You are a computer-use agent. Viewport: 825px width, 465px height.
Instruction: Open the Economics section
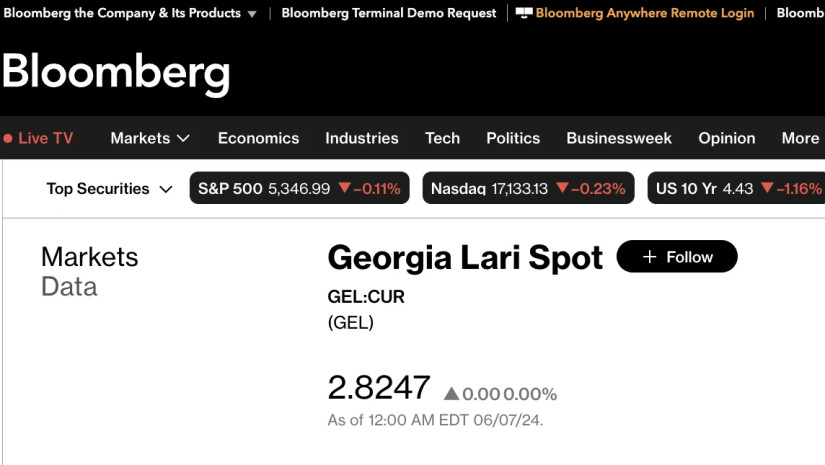(x=258, y=138)
